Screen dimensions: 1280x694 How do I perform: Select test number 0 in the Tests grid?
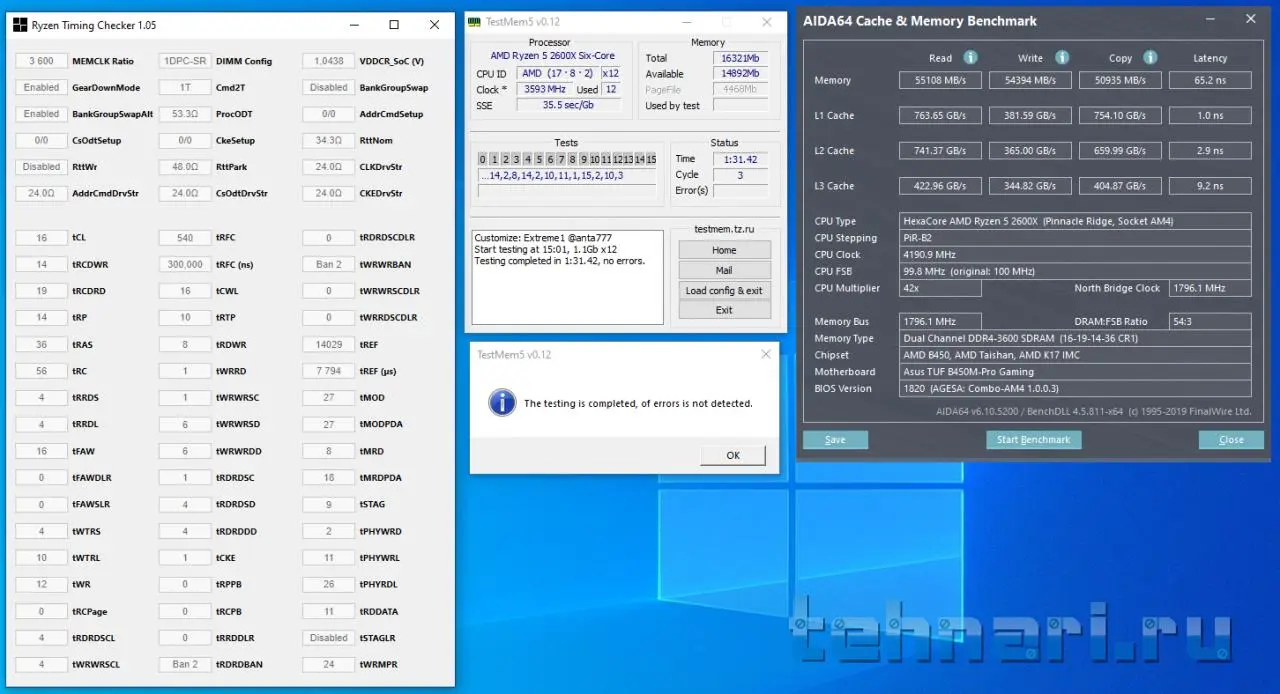482,159
